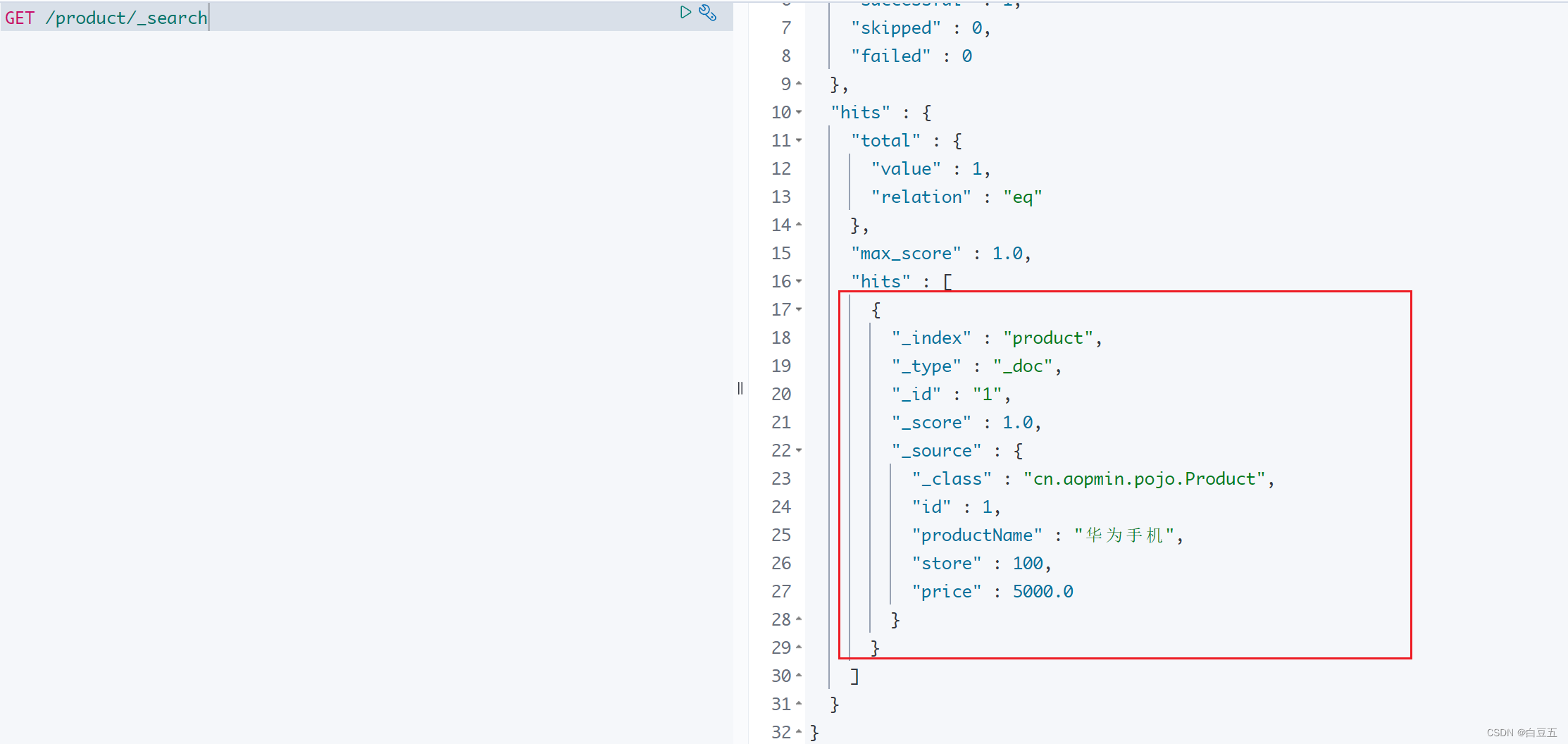Click the "cn.aopmin.pojo.Product" value
This screenshot has height=744, width=1568.
tap(1144, 479)
